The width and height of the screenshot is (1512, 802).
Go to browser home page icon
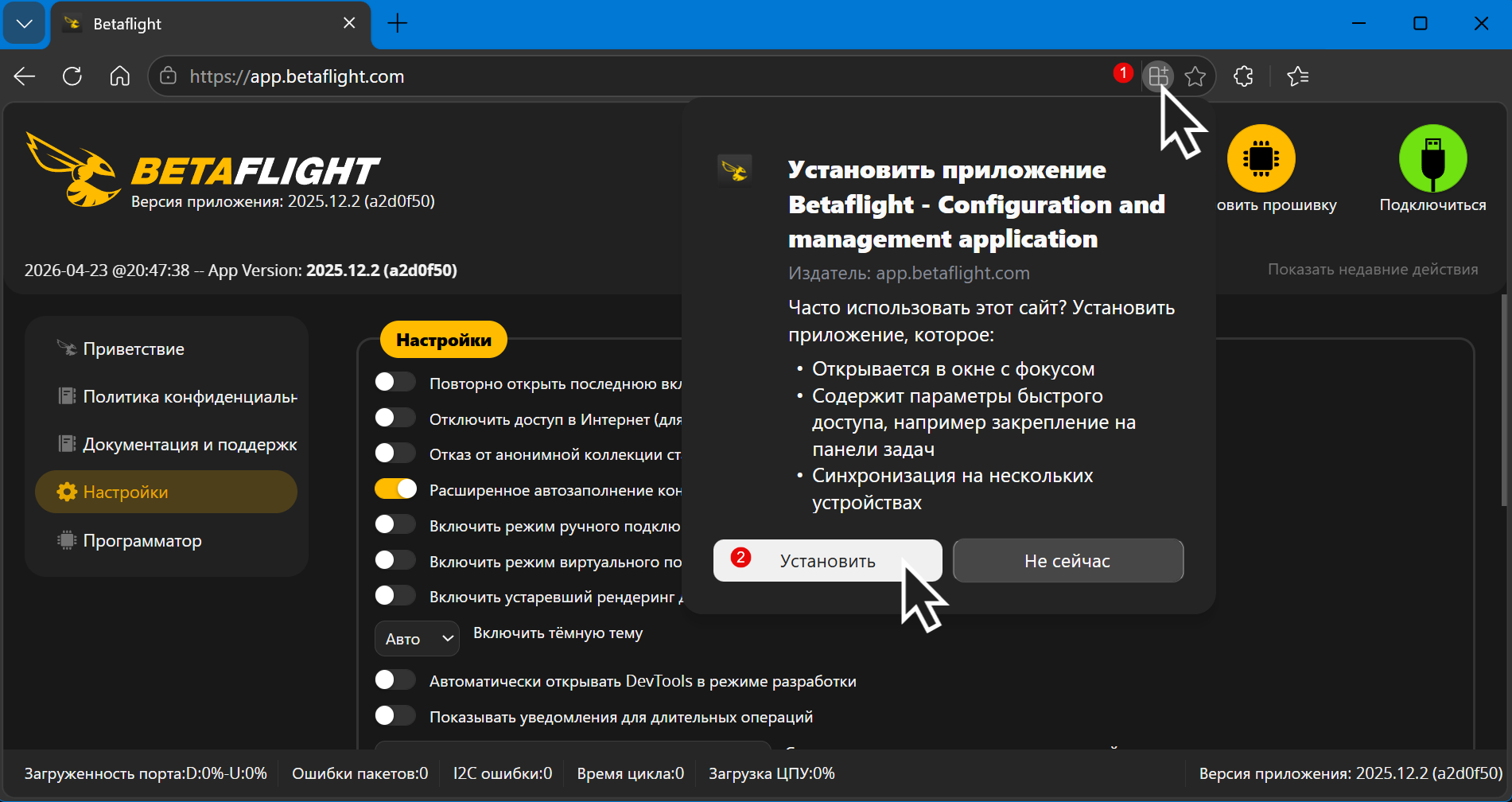[120, 76]
